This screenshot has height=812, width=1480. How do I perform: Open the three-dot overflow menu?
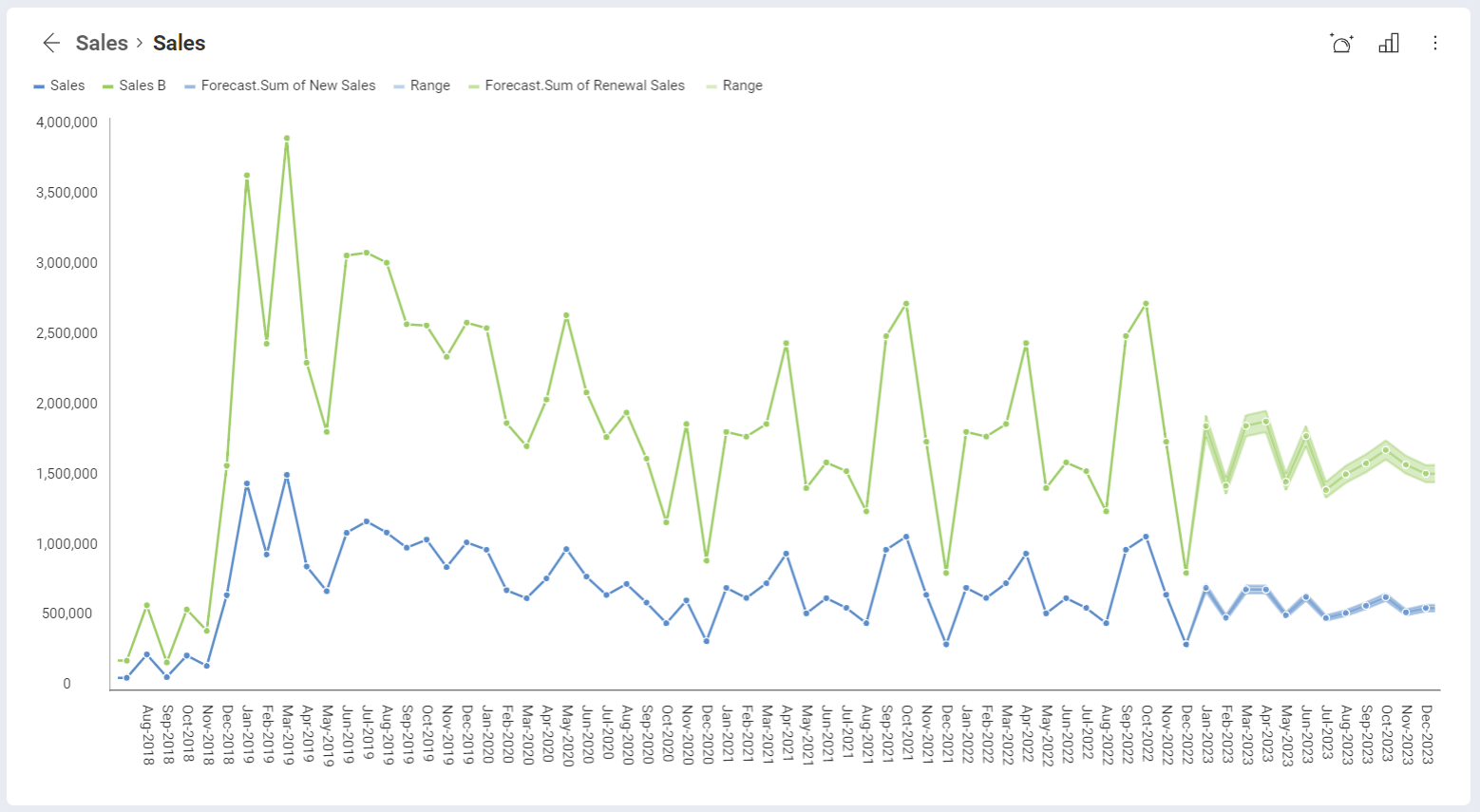(x=1435, y=43)
